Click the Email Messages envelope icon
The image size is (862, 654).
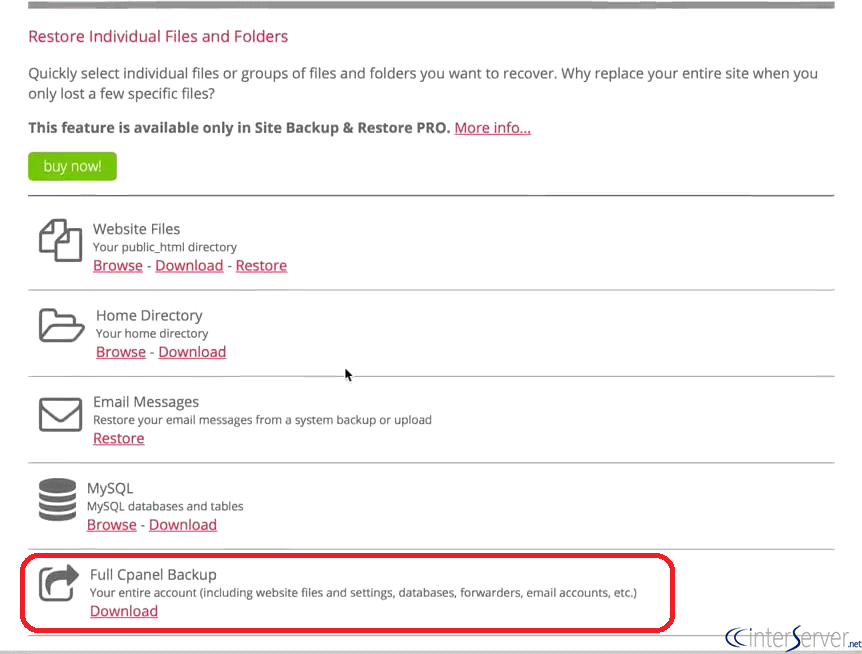pos(60,413)
